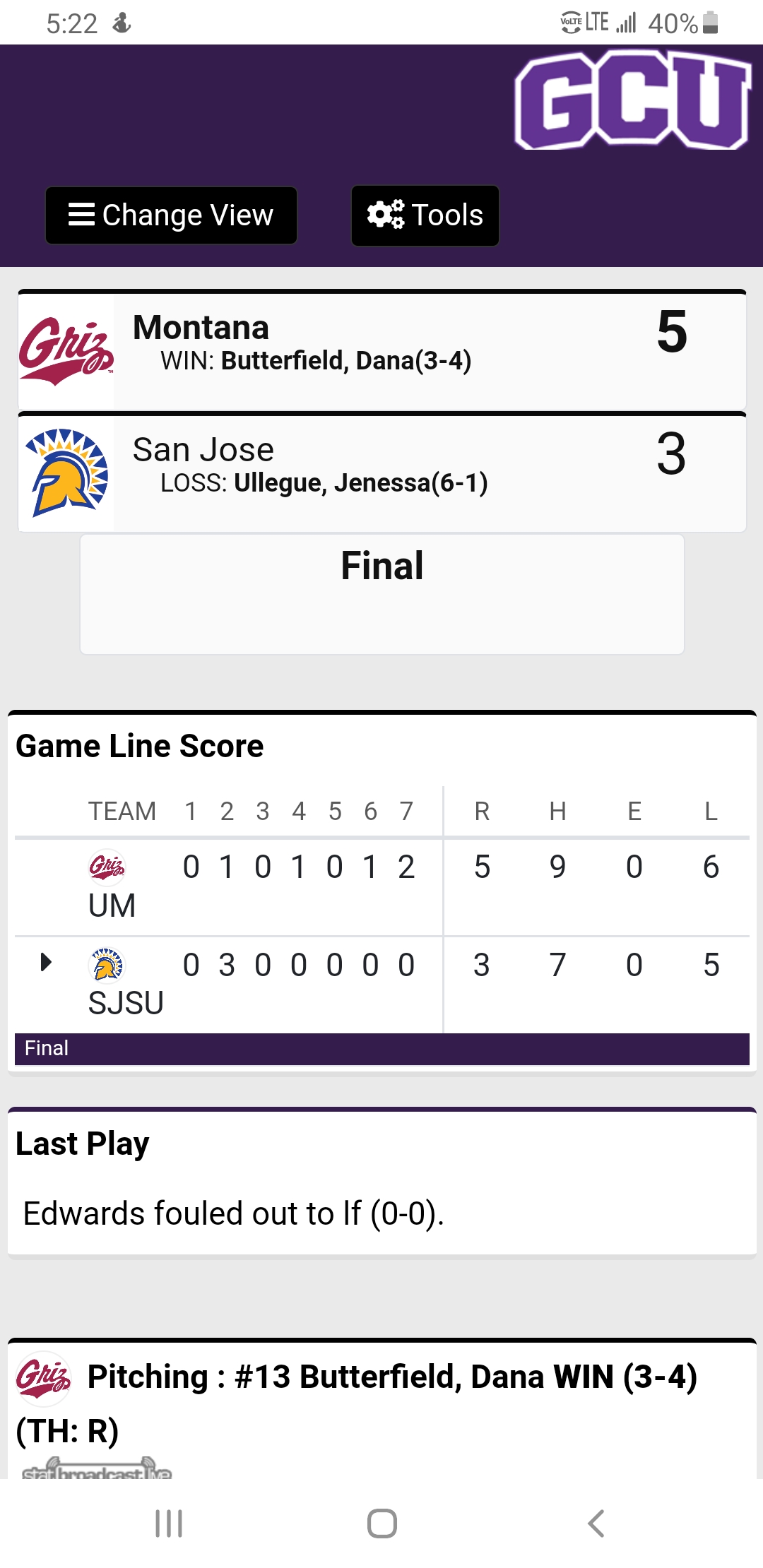
Task: Tap the Montana team name
Action: click(x=201, y=328)
